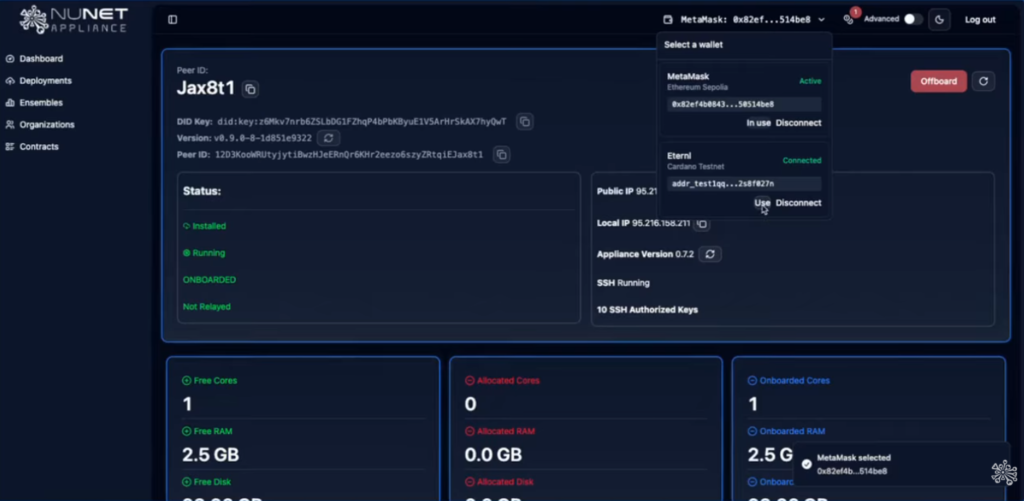Click the Allocated RAM 0.0 GB value
The width and height of the screenshot is (1024, 501).
click(493, 455)
